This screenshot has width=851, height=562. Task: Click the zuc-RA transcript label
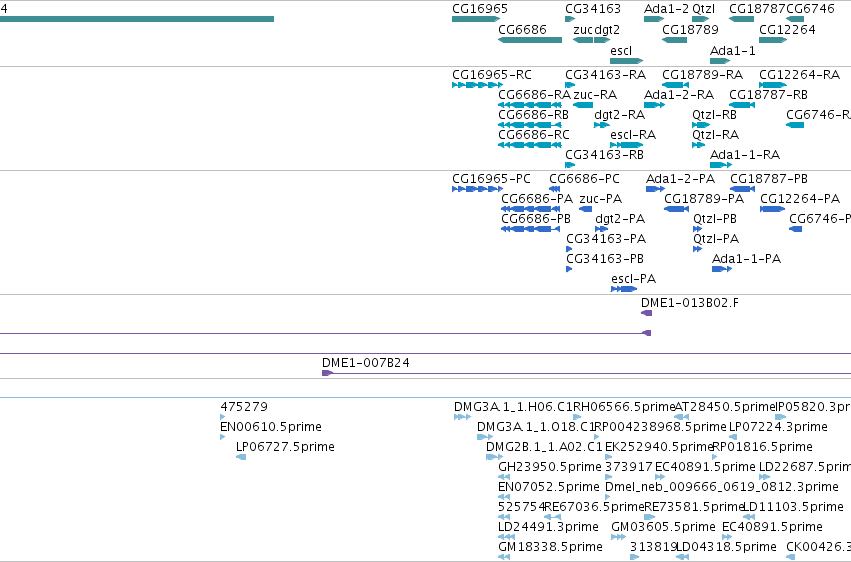tap(595, 95)
